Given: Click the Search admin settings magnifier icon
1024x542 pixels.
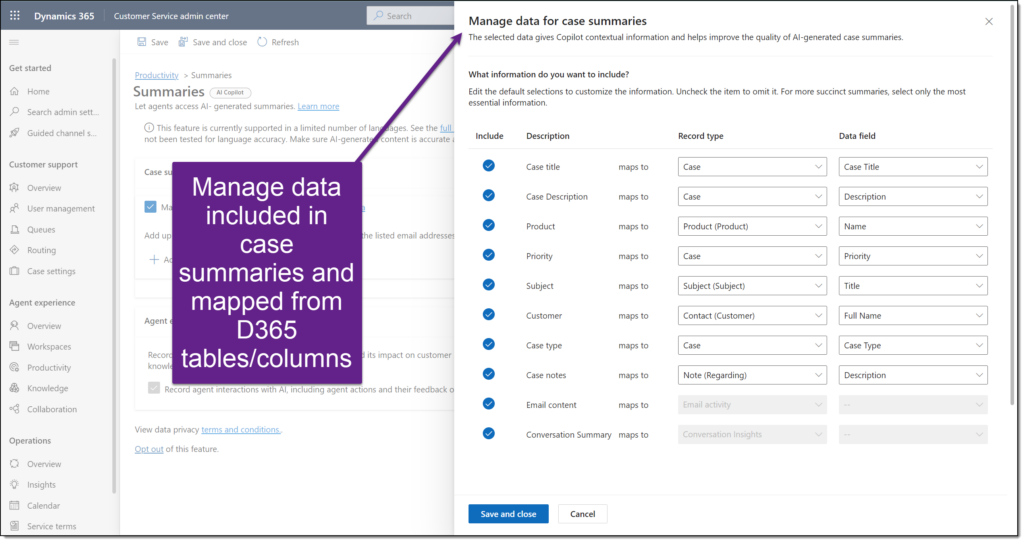Looking at the screenshot, I should pyautogui.click(x=14, y=112).
